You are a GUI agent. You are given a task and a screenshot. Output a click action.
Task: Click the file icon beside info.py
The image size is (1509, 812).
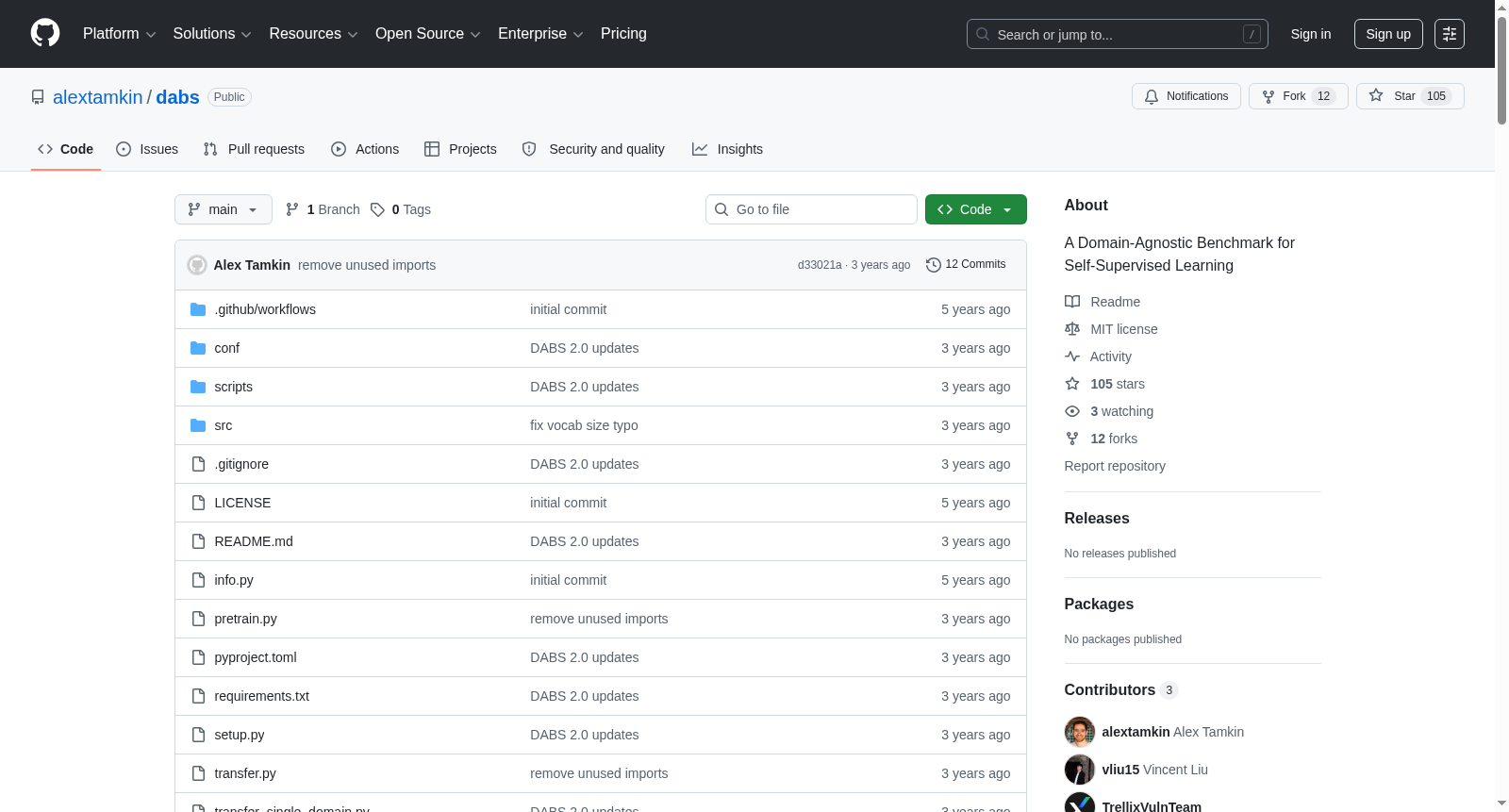pos(198,580)
